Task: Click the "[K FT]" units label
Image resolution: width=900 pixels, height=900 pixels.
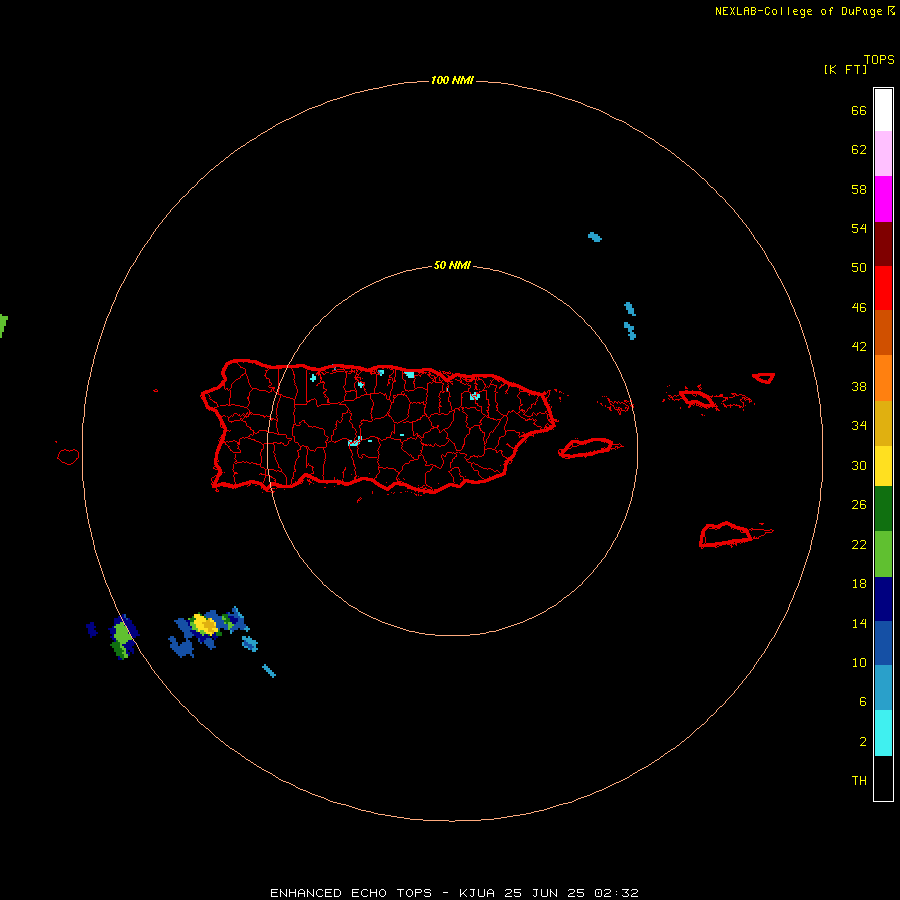Action: pyautogui.click(x=845, y=69)
